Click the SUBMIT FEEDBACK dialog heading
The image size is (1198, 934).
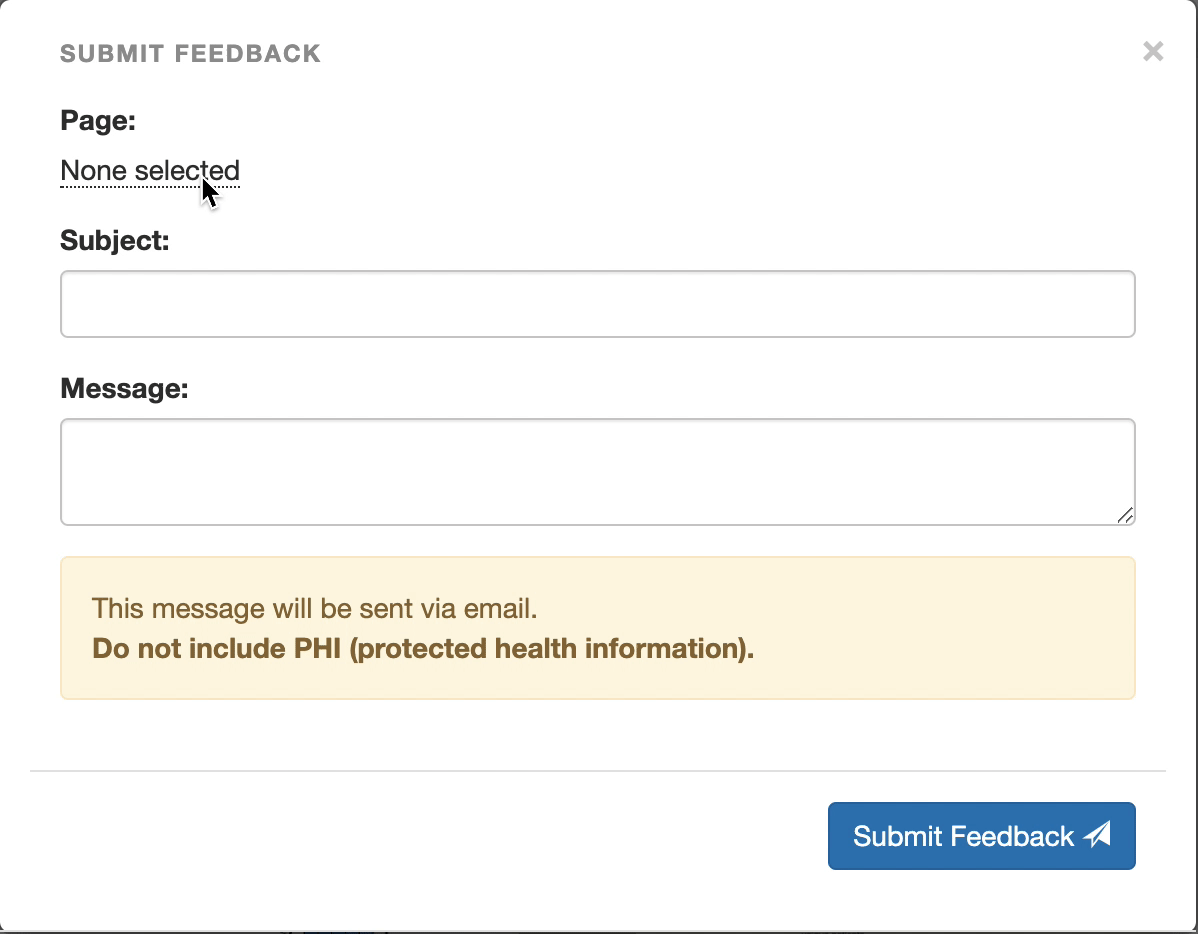pos(190,53)
